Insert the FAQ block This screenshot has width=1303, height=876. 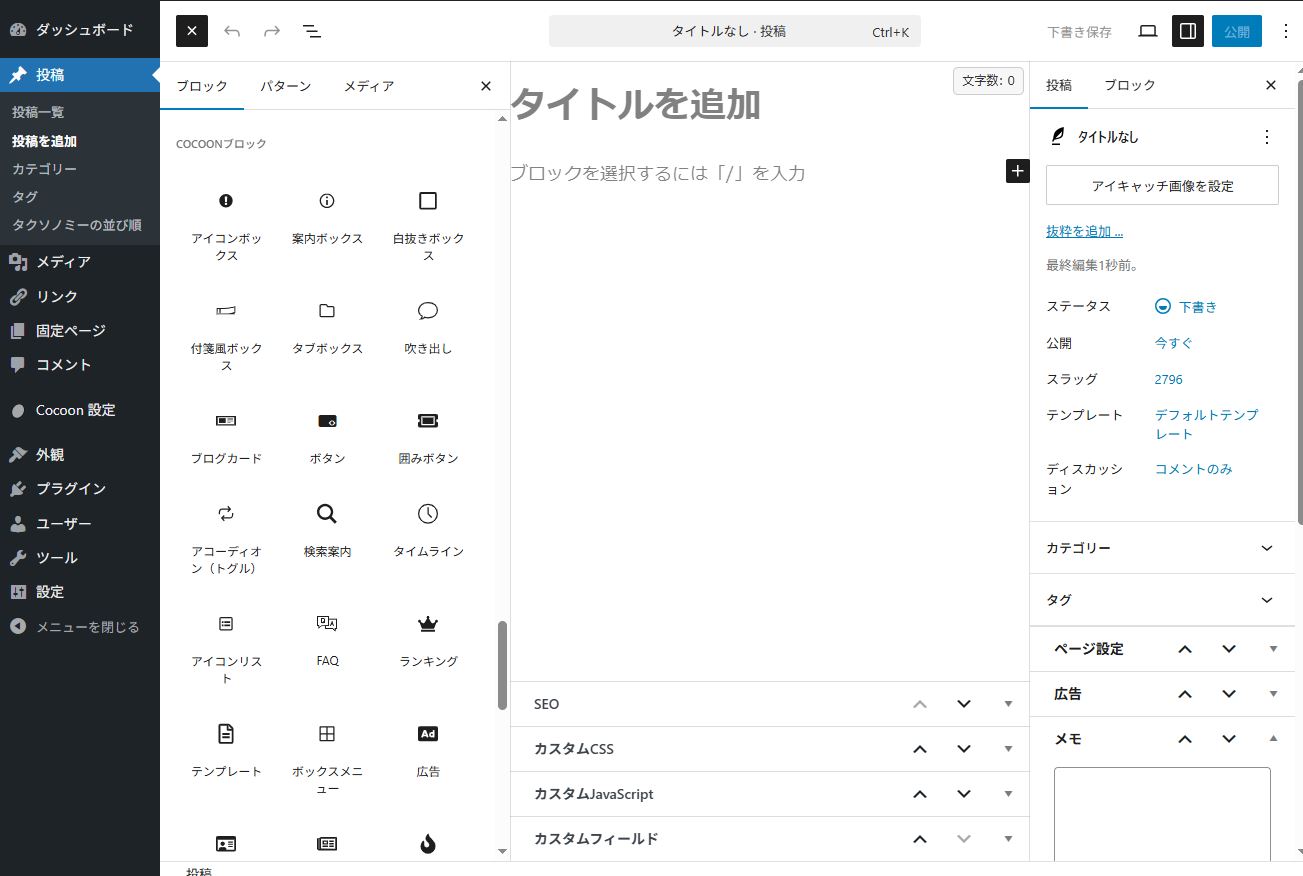[x=327, y=648]
